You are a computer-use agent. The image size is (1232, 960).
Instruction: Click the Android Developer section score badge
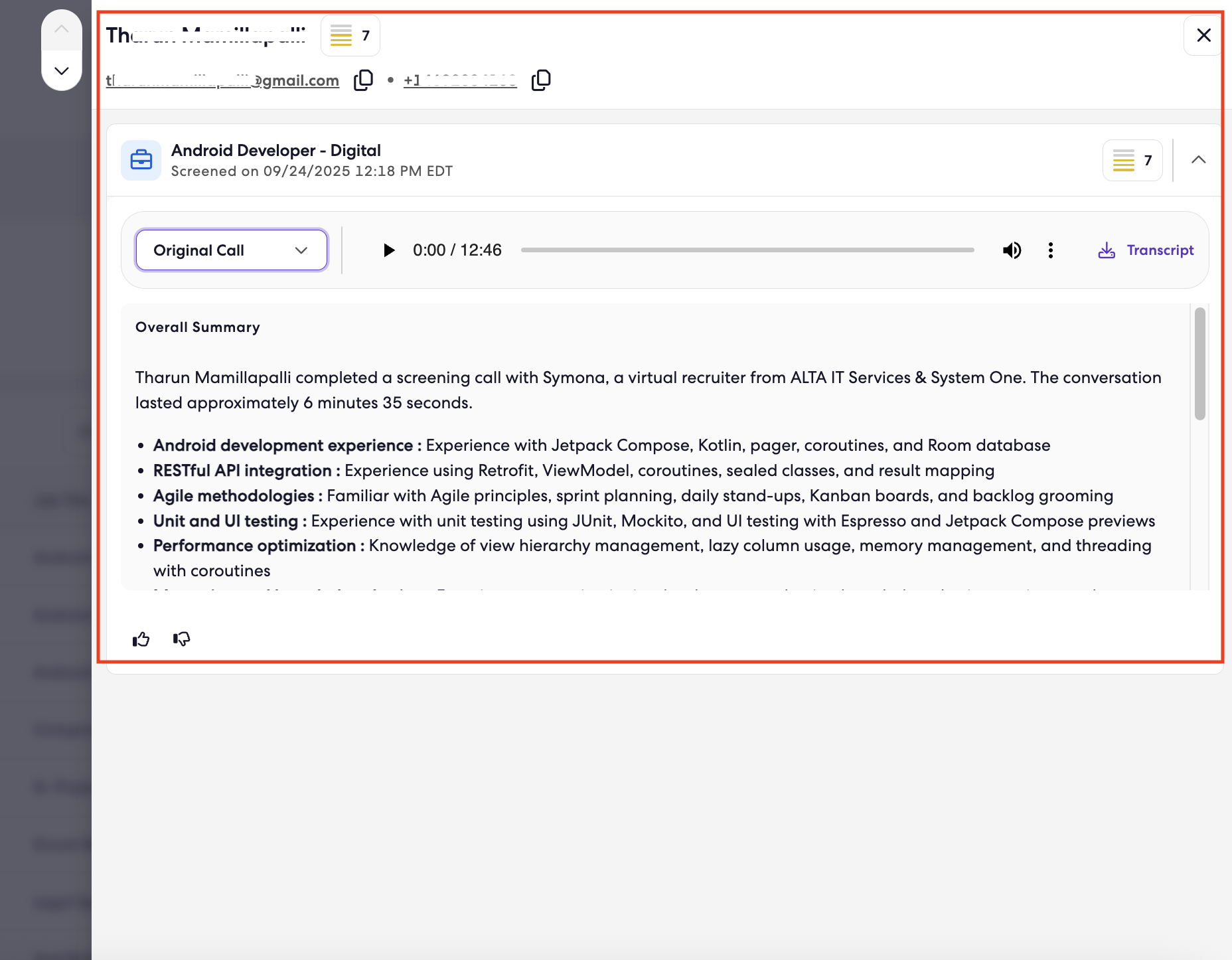click(x=1132, y=160)
